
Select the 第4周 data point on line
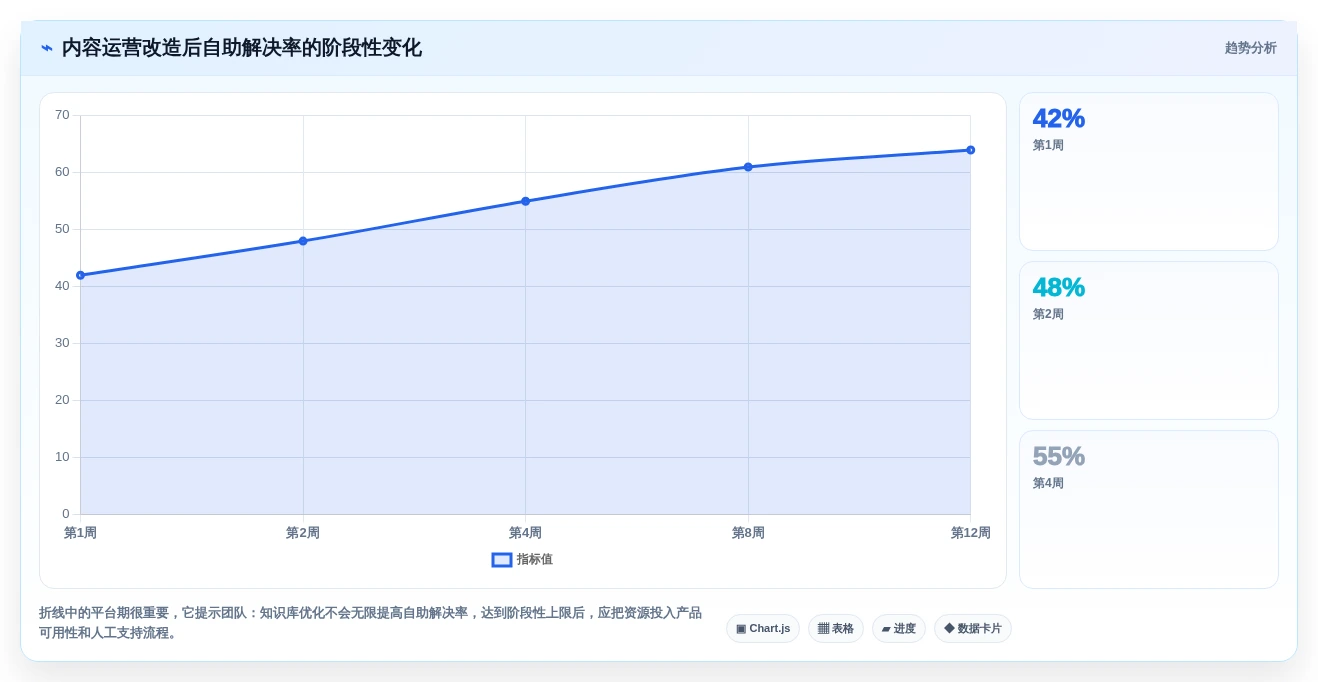pos(525,201)
